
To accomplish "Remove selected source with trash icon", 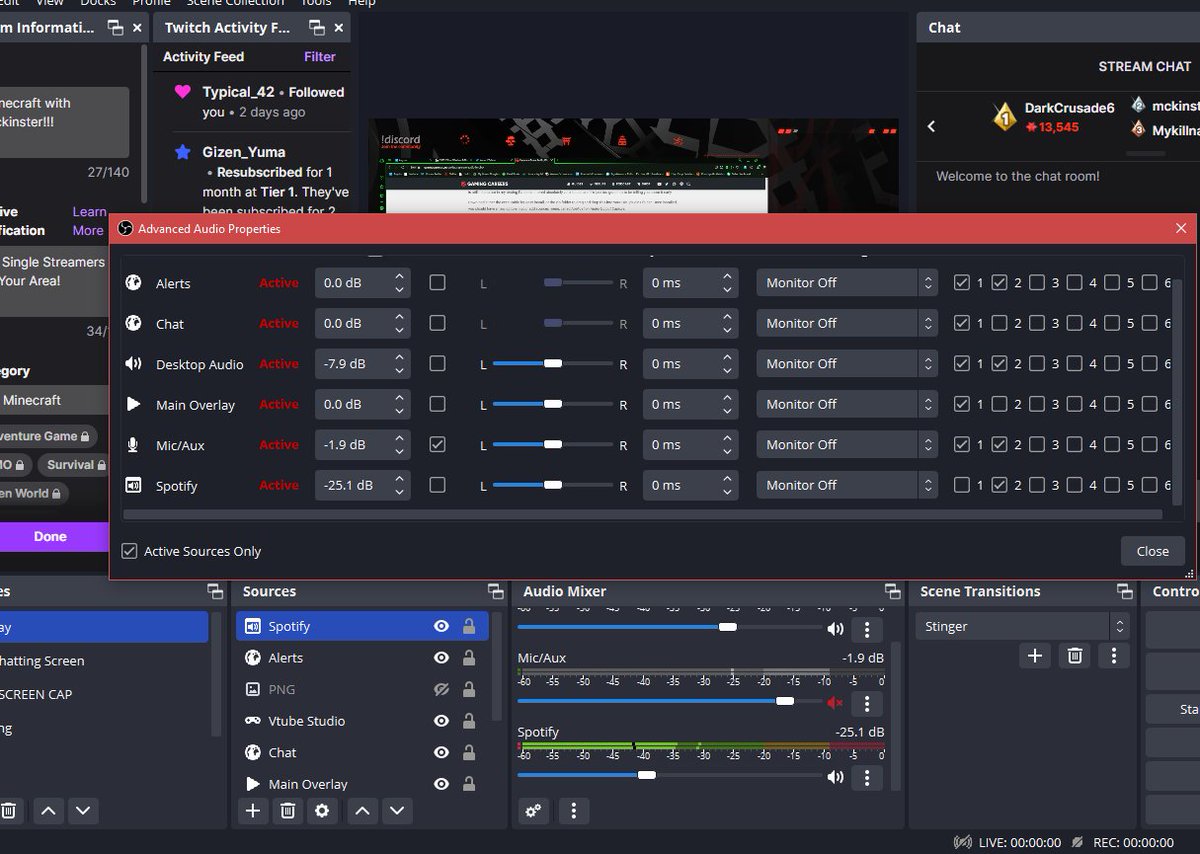I will click(287, 811).
